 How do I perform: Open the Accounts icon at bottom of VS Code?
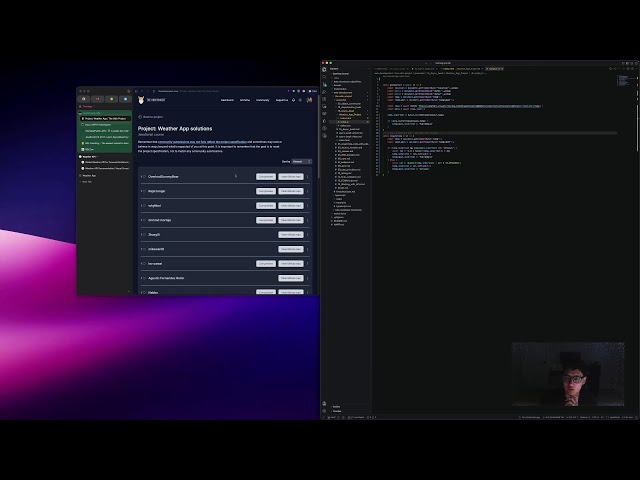point(324,403)
